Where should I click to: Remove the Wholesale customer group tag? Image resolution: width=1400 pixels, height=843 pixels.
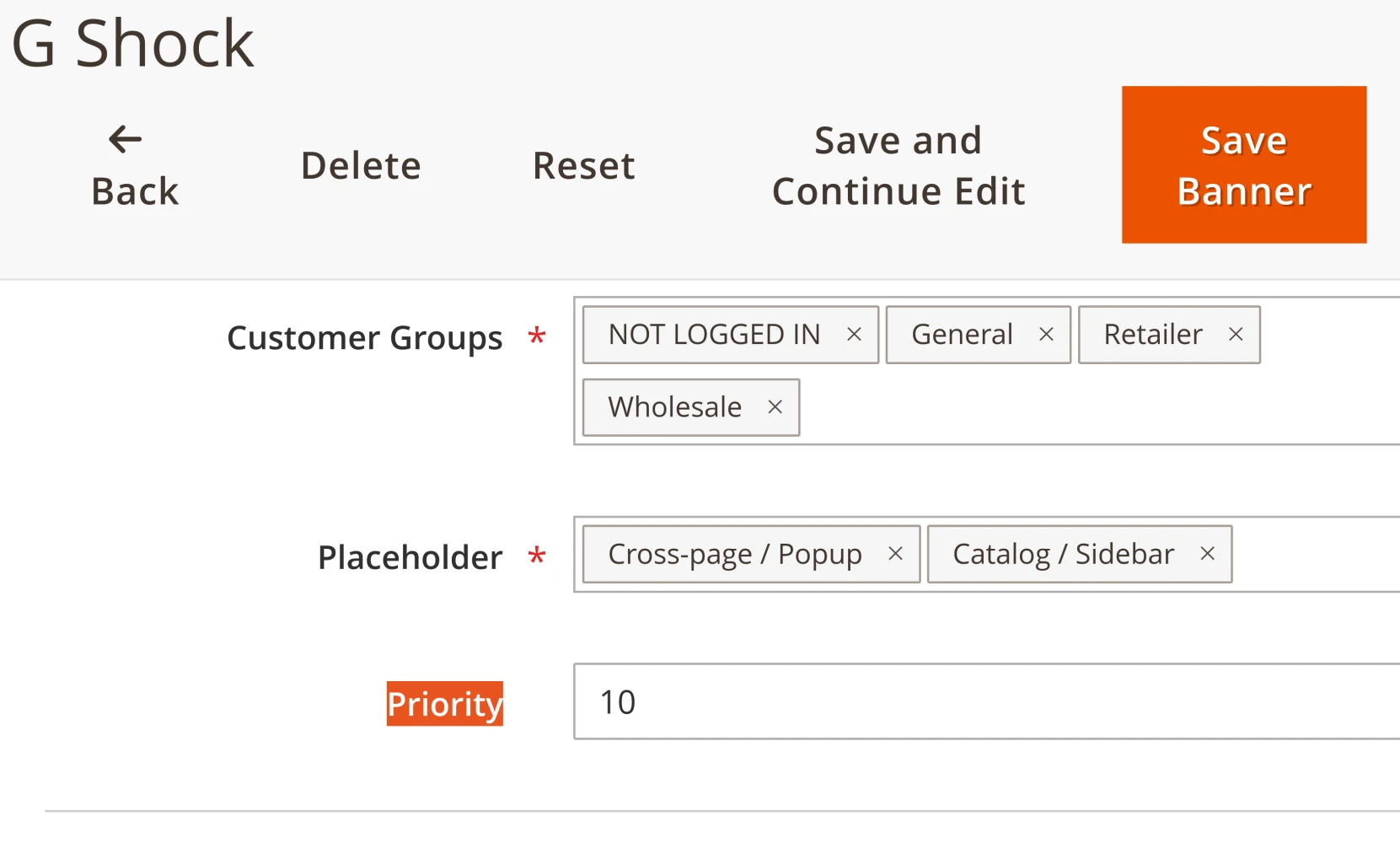775,407
